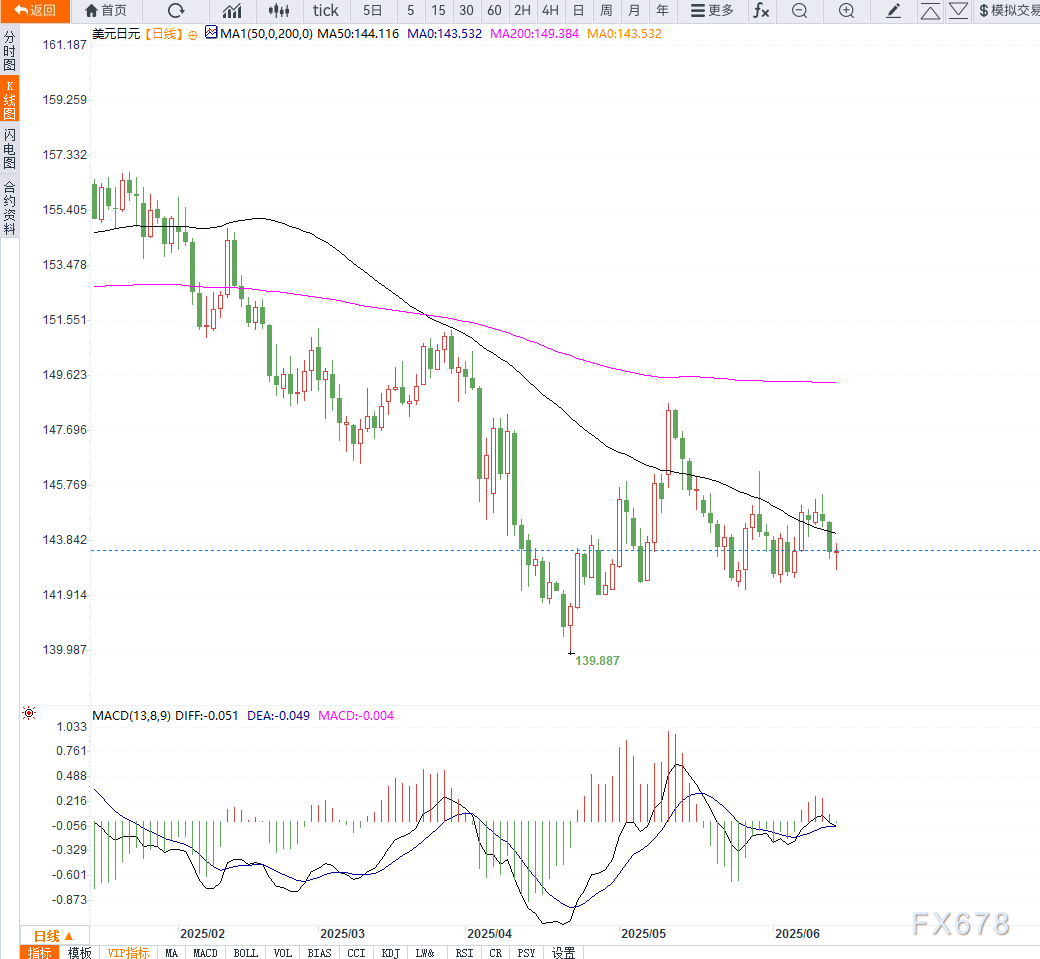
Task: Zoom out with the minus magnifier
Action: point(799,11)
